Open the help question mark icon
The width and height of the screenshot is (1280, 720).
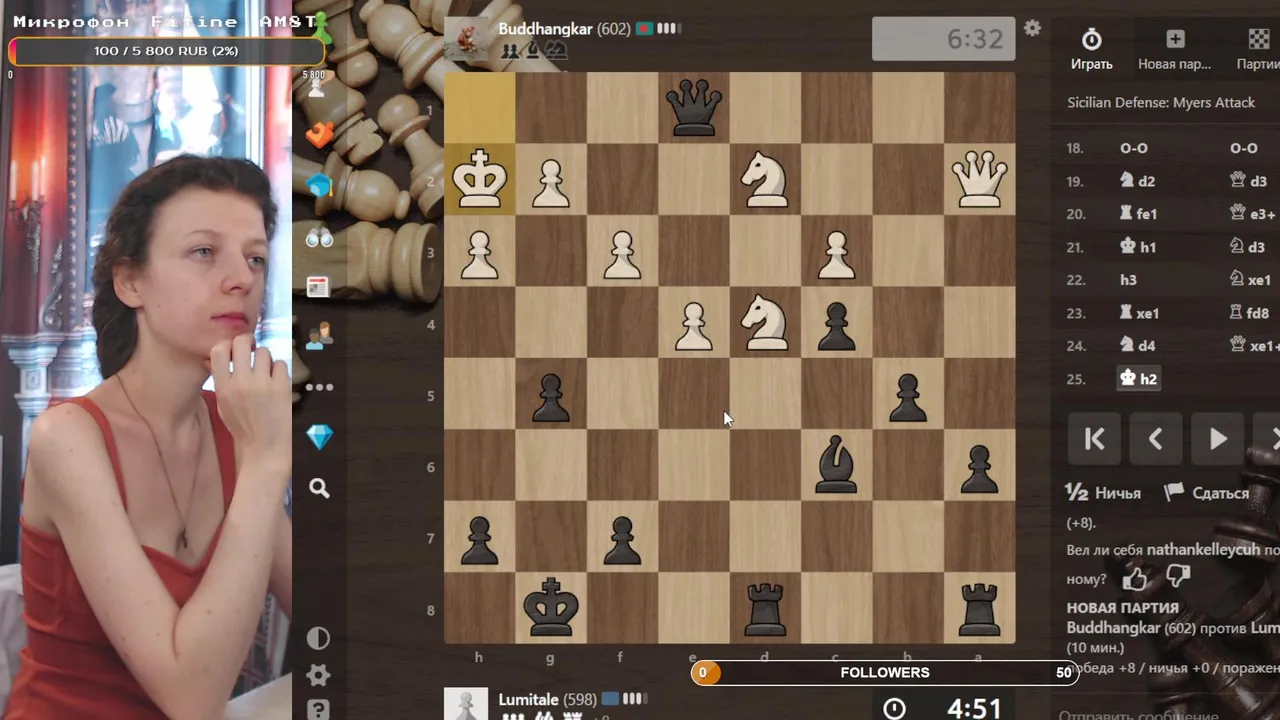tap(318, 709)
